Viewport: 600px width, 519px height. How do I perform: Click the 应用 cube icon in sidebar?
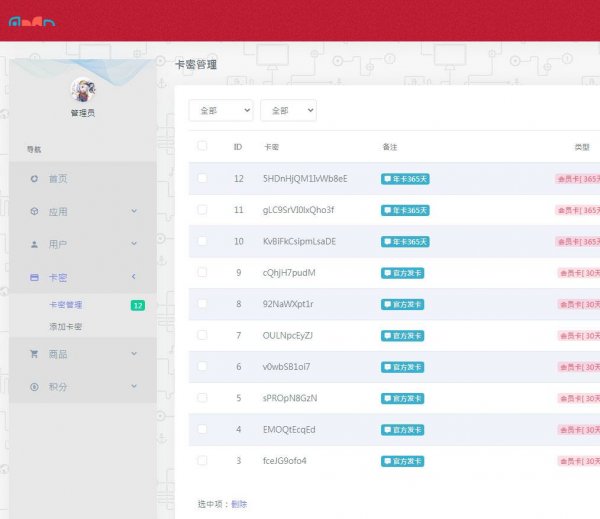(34, 211)
